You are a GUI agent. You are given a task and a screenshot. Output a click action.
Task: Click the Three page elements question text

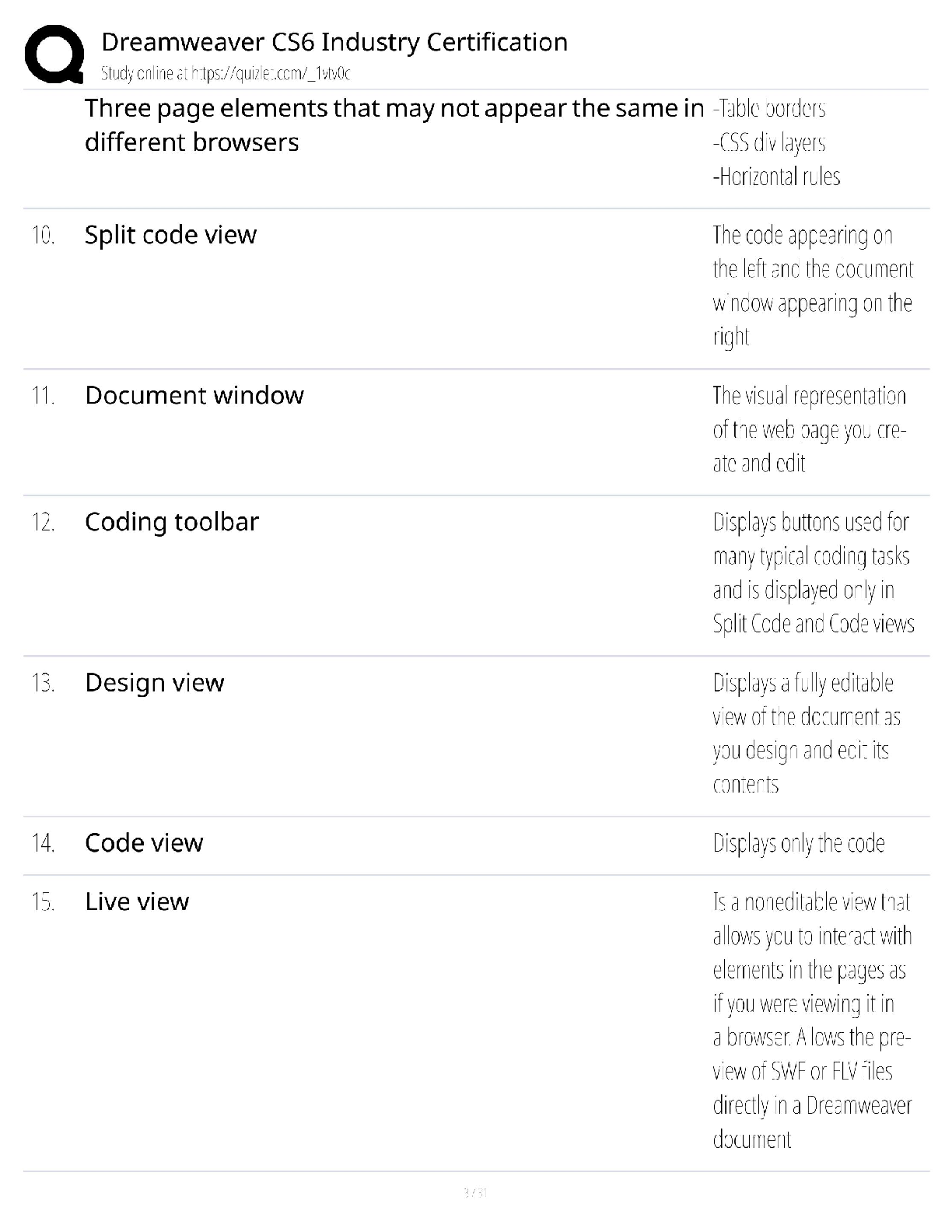[394, 125]
